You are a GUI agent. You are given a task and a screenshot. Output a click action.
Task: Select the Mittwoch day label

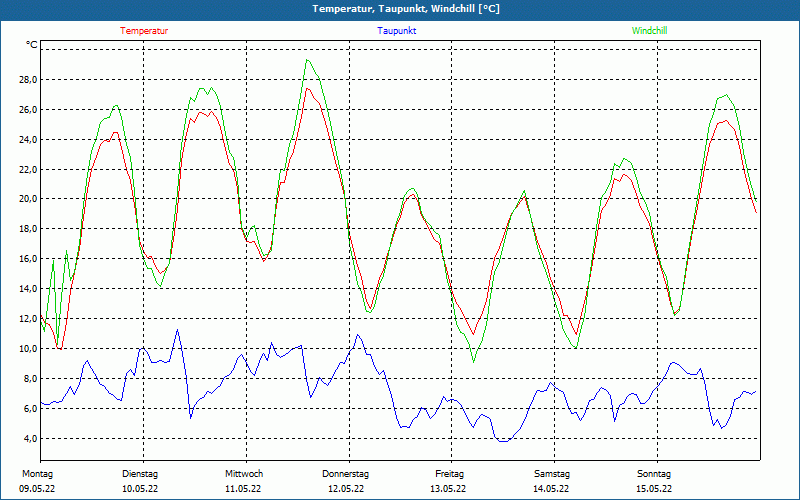[243, 473]
